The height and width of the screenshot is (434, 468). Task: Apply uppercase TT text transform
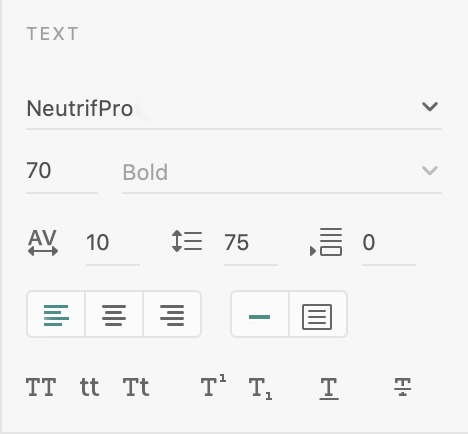click(41, 387)
